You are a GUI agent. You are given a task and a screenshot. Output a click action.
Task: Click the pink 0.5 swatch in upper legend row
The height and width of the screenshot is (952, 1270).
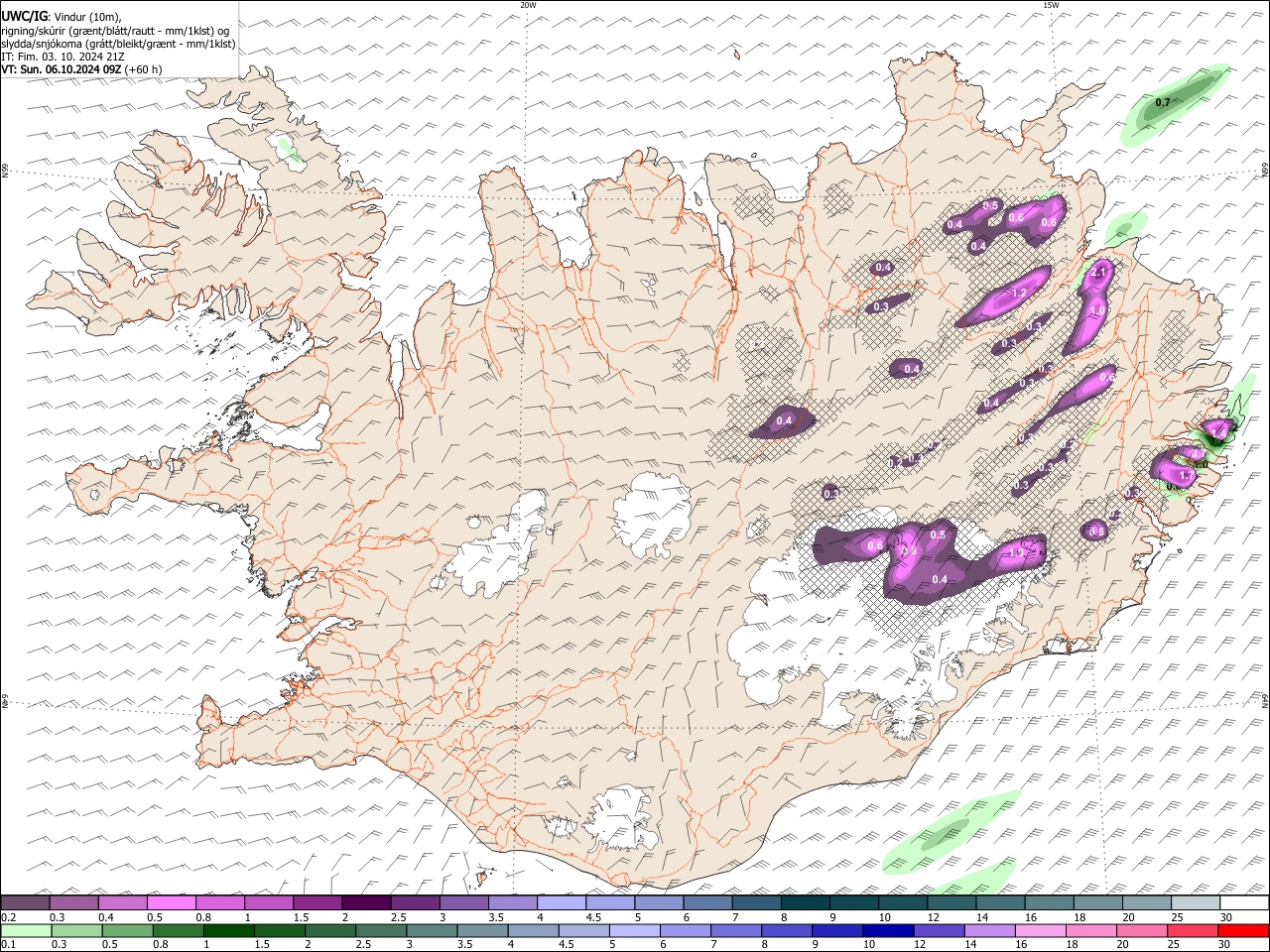pyautogui.click(x=171, y=902)
